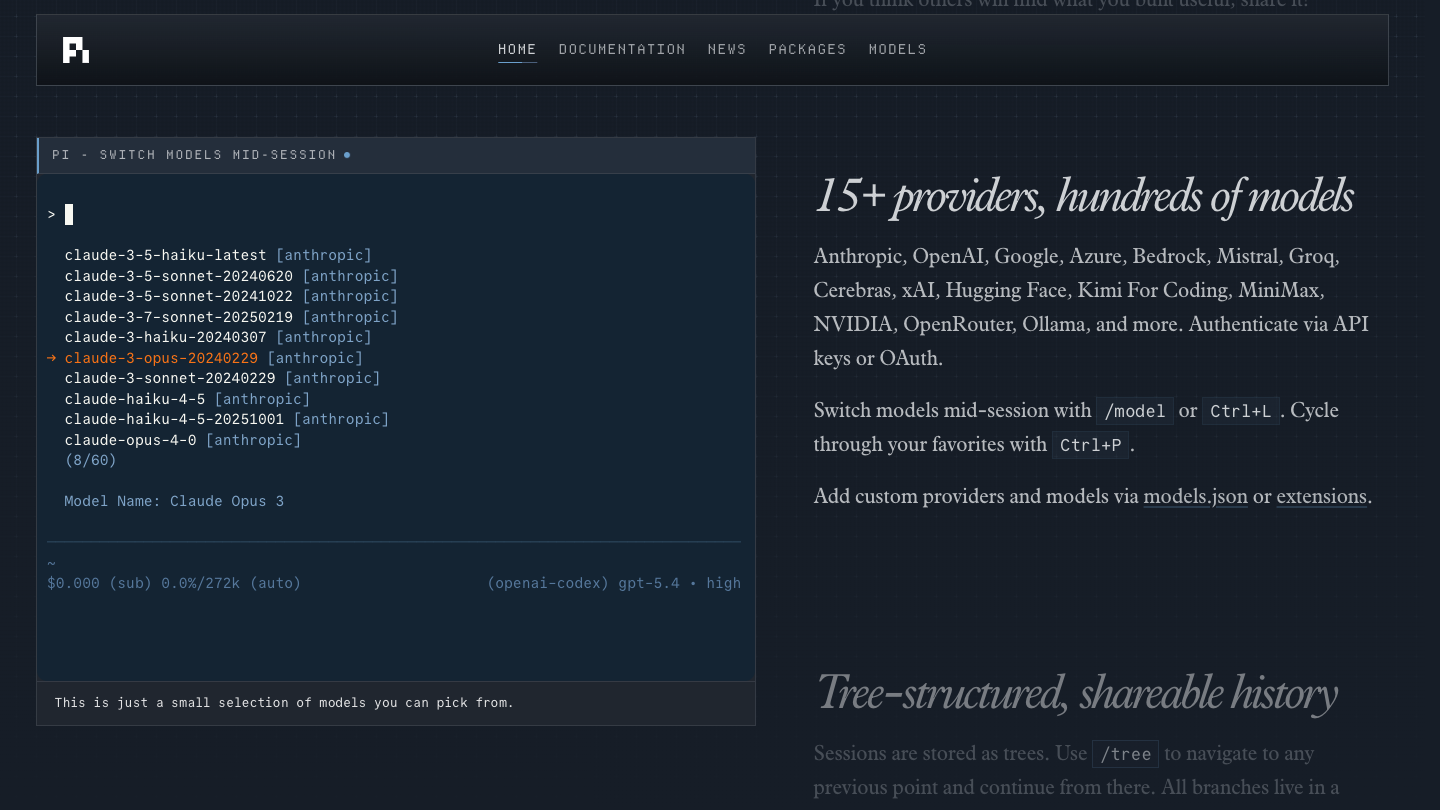Select claude-opus-4-0 model row
This screenshot has height=810, width=1440.
pos(183,440)
